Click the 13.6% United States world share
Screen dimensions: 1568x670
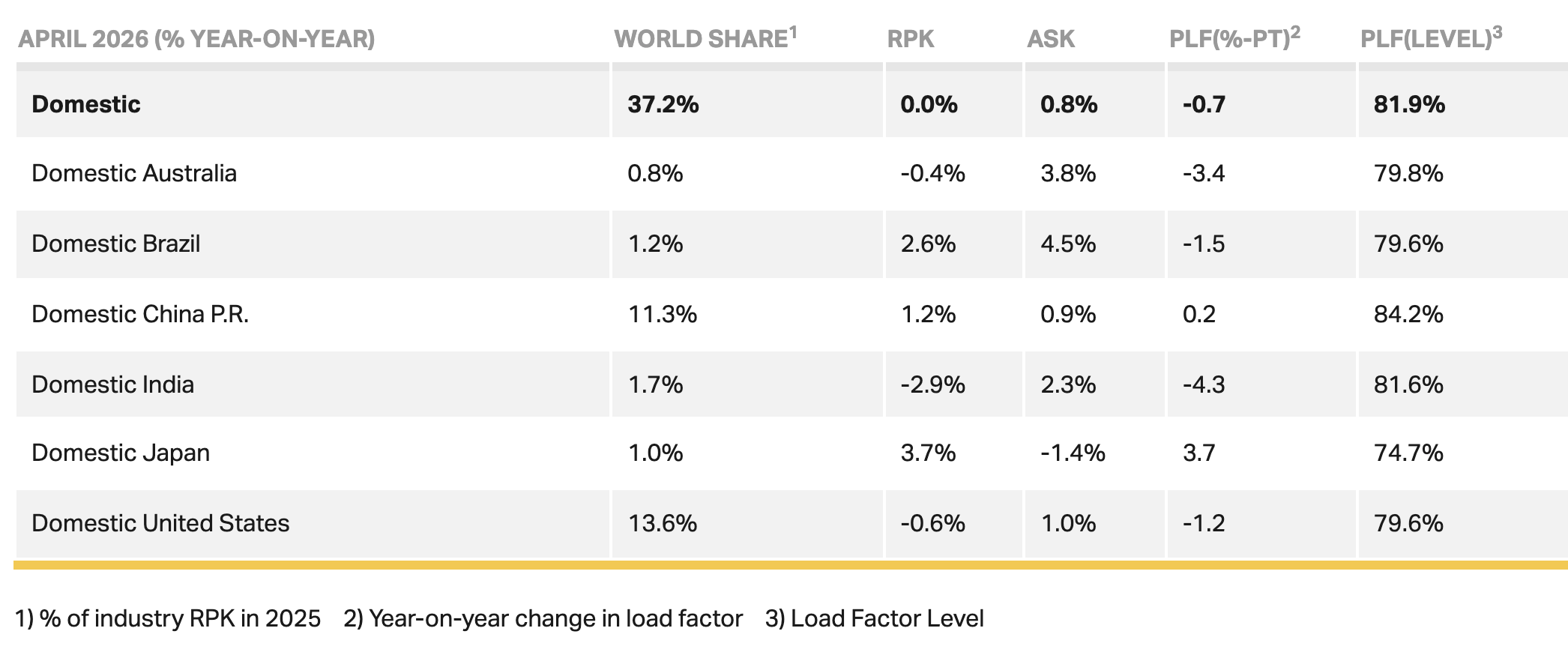coord(663,523)
